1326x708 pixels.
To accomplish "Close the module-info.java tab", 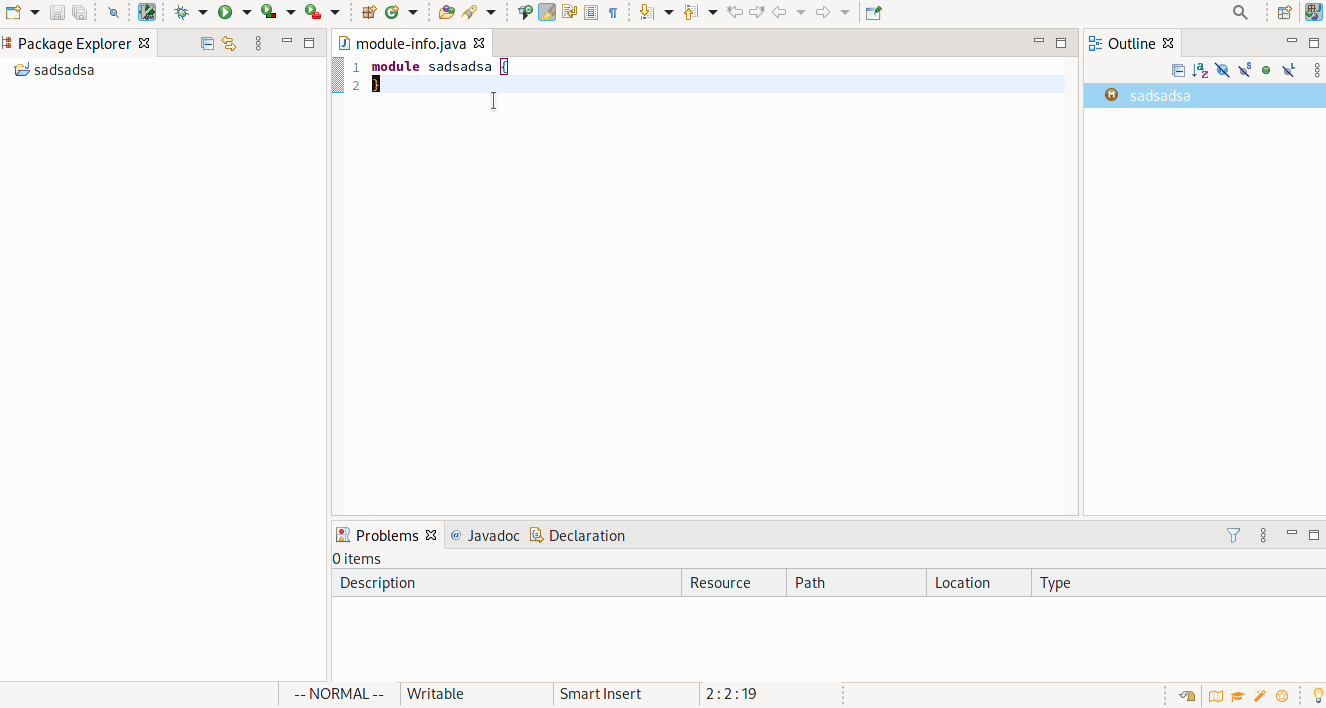I will [479, 43].
